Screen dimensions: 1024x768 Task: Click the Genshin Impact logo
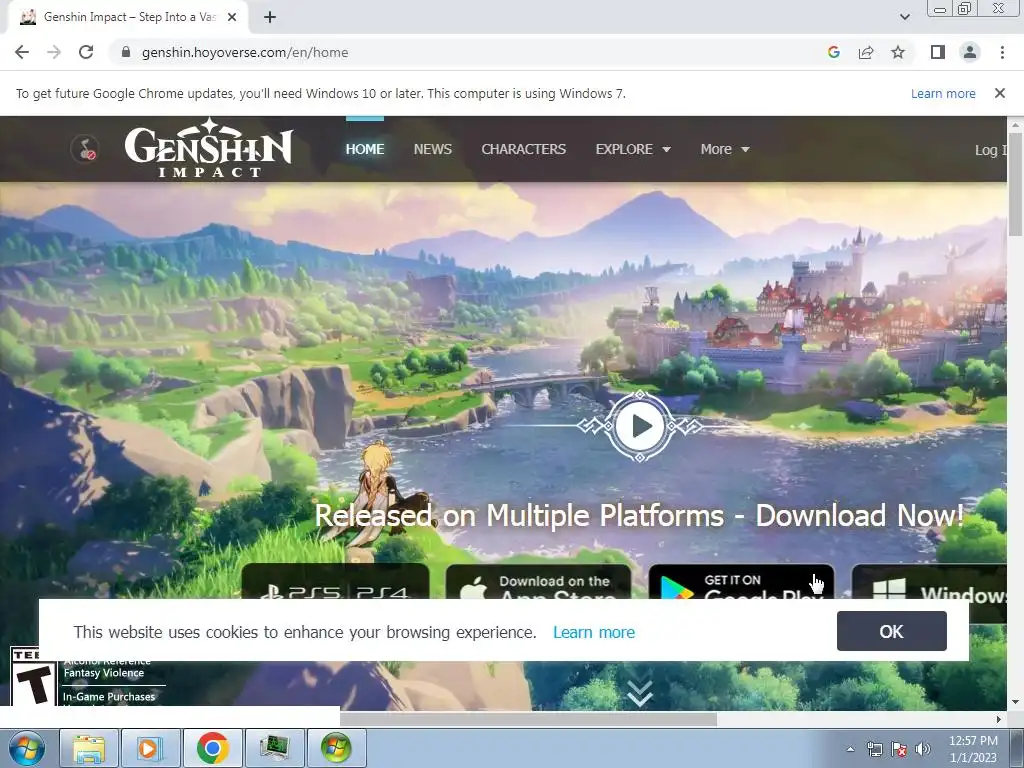click(208, 148)
